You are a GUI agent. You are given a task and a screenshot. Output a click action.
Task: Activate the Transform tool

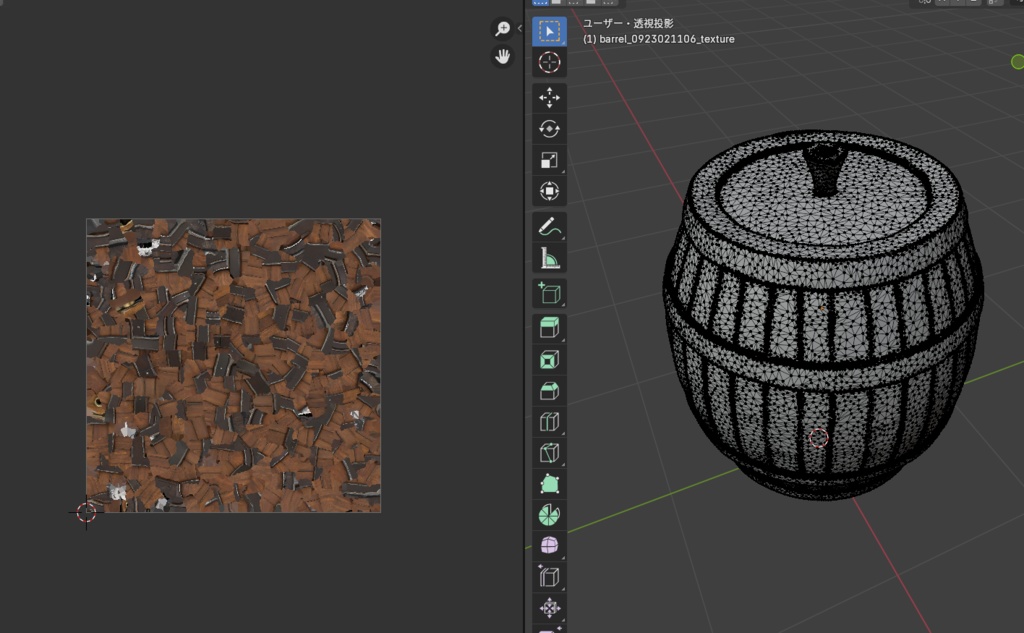549,191
